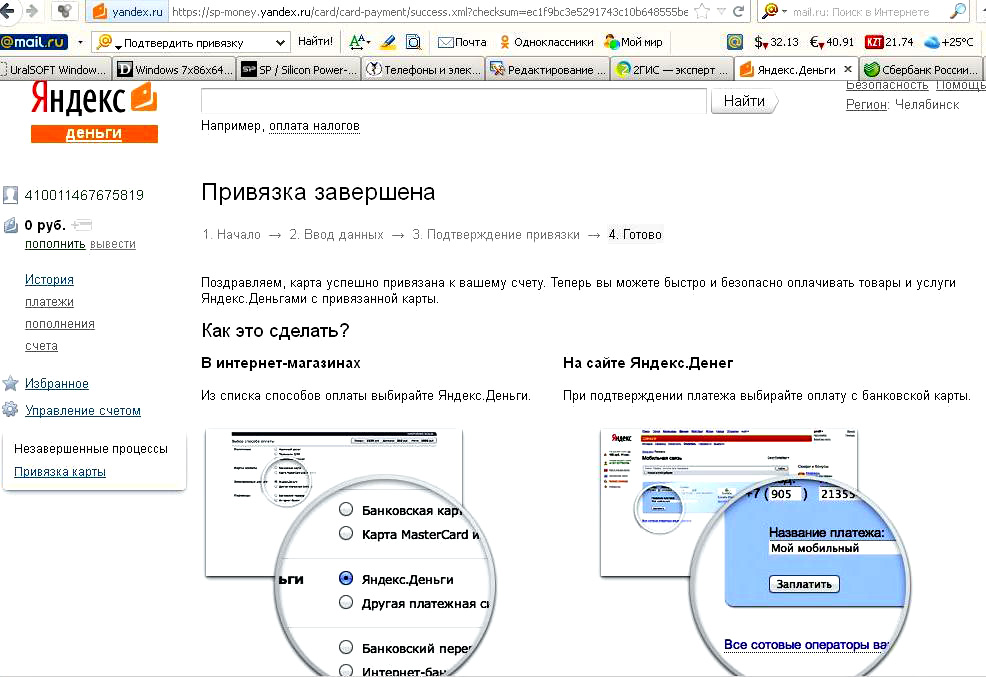This screenshot has width=986, height=677.
Task: Switch to the SP / Silicon Power tab
Action: [x=300, y=70]
